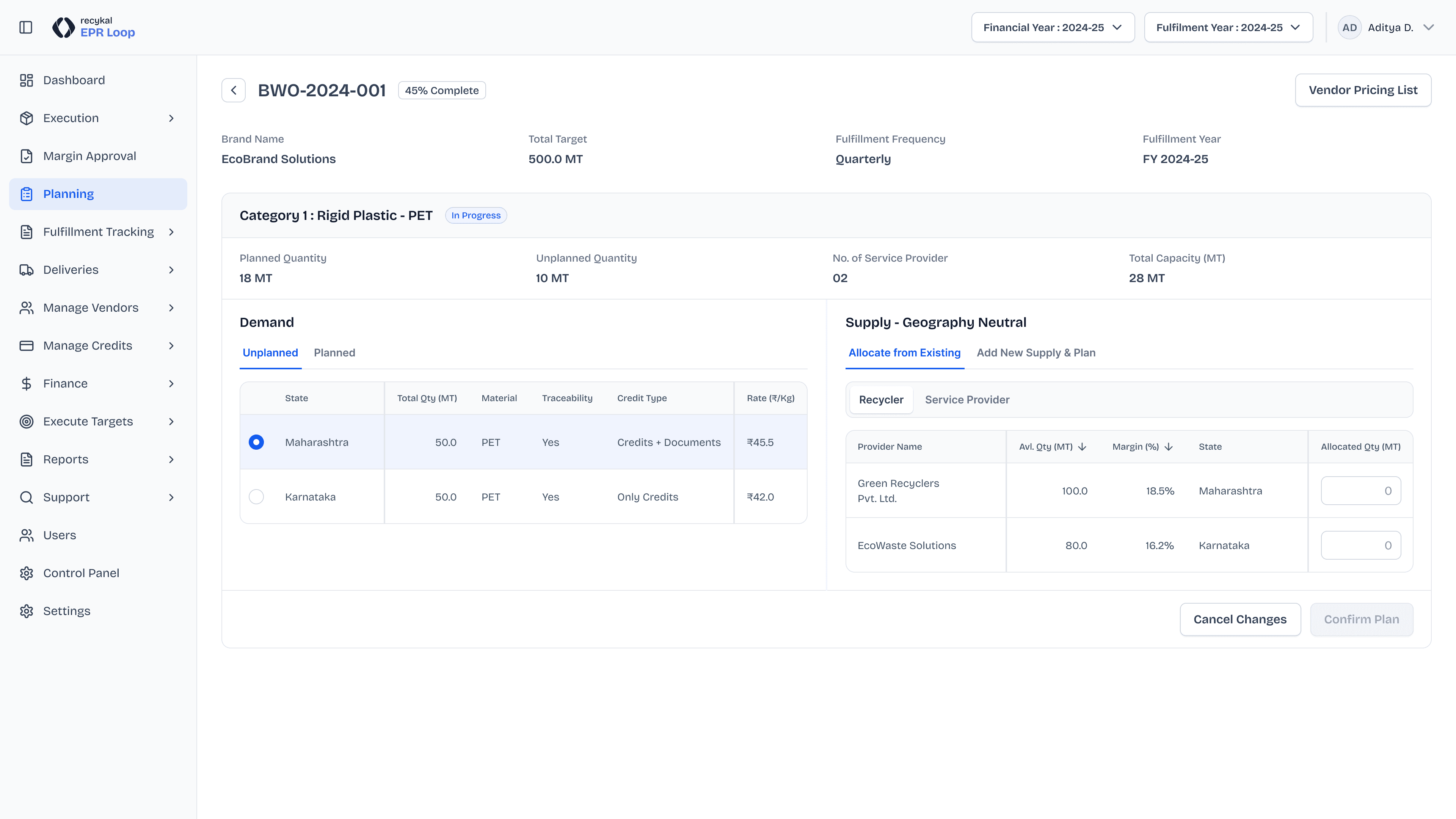Open the Add New Supply & Plan tab
This screenshot has width=1456, height=819.
pyautogui.click(x=1036, y=353)
